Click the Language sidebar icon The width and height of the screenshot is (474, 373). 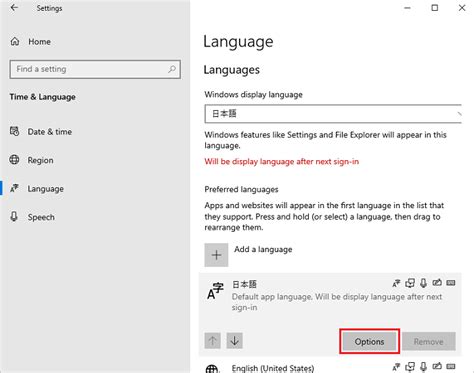tap(14, 188)
